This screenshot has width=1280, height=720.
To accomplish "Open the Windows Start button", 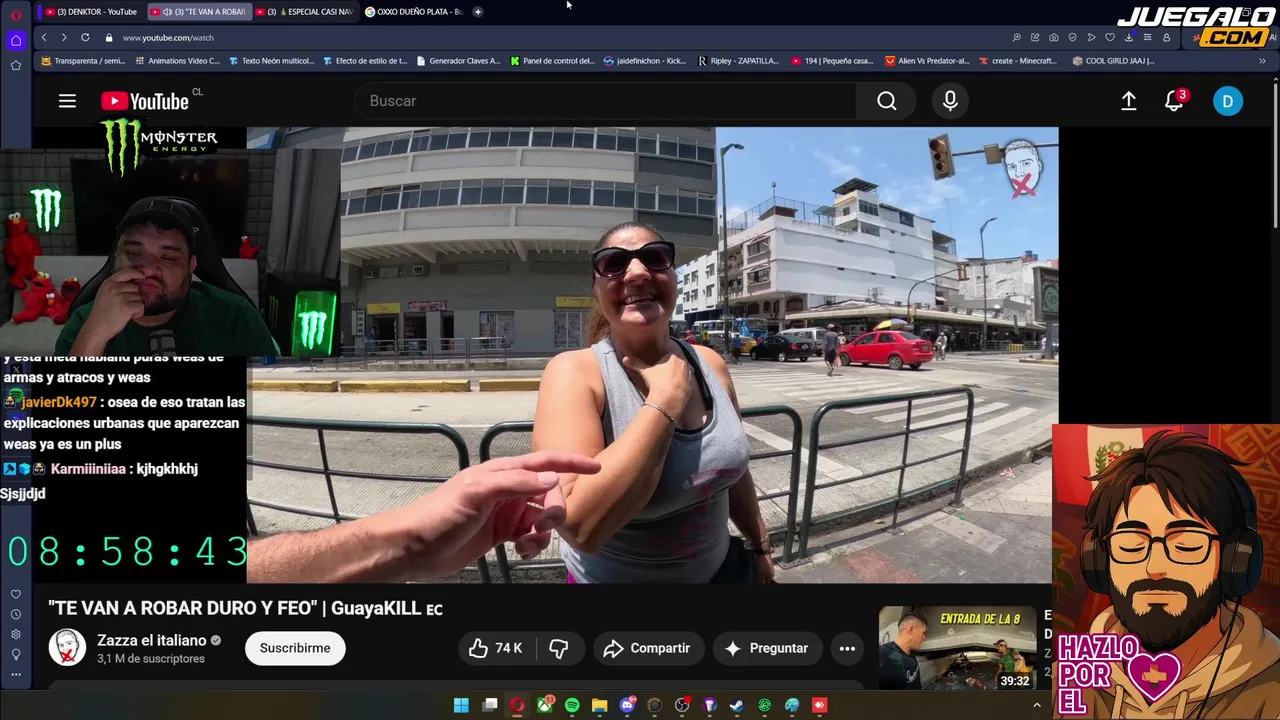I will point(461,705).
